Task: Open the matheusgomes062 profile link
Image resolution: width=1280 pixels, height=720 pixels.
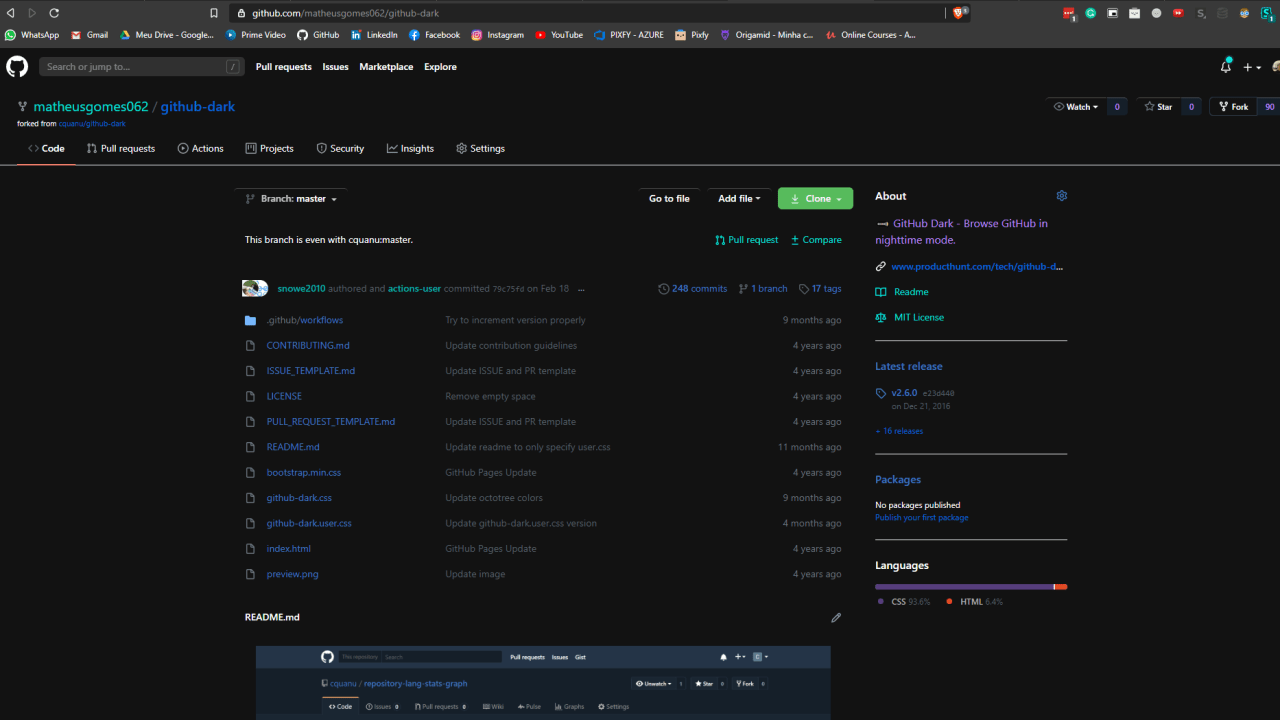Action: (91, 106)
